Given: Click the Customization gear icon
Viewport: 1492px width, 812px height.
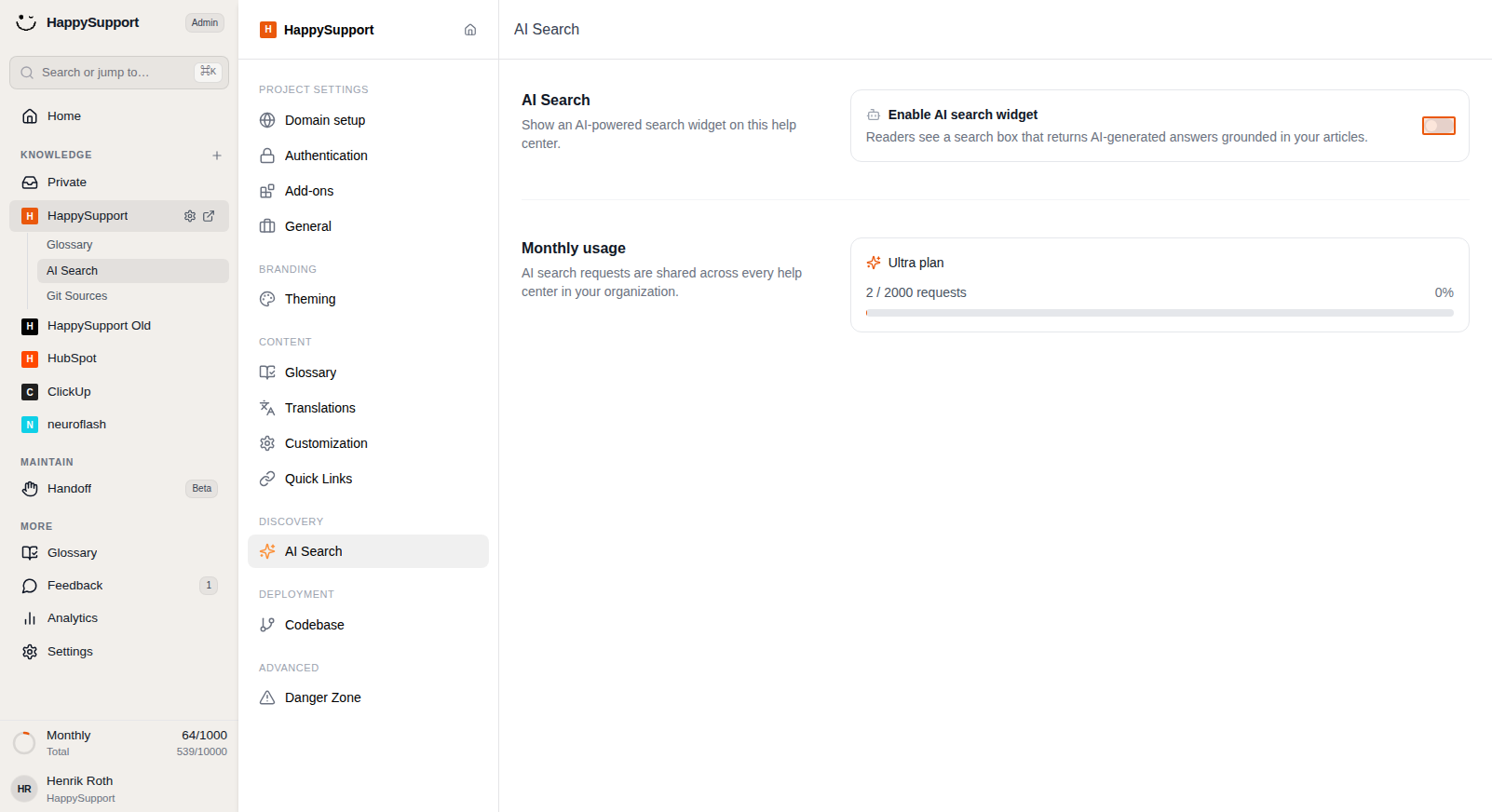Looking at the screenshot, I should [x=267, y=443].
